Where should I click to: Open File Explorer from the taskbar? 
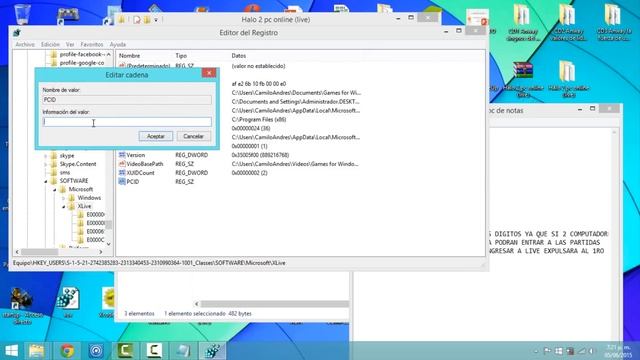(37, 351)
